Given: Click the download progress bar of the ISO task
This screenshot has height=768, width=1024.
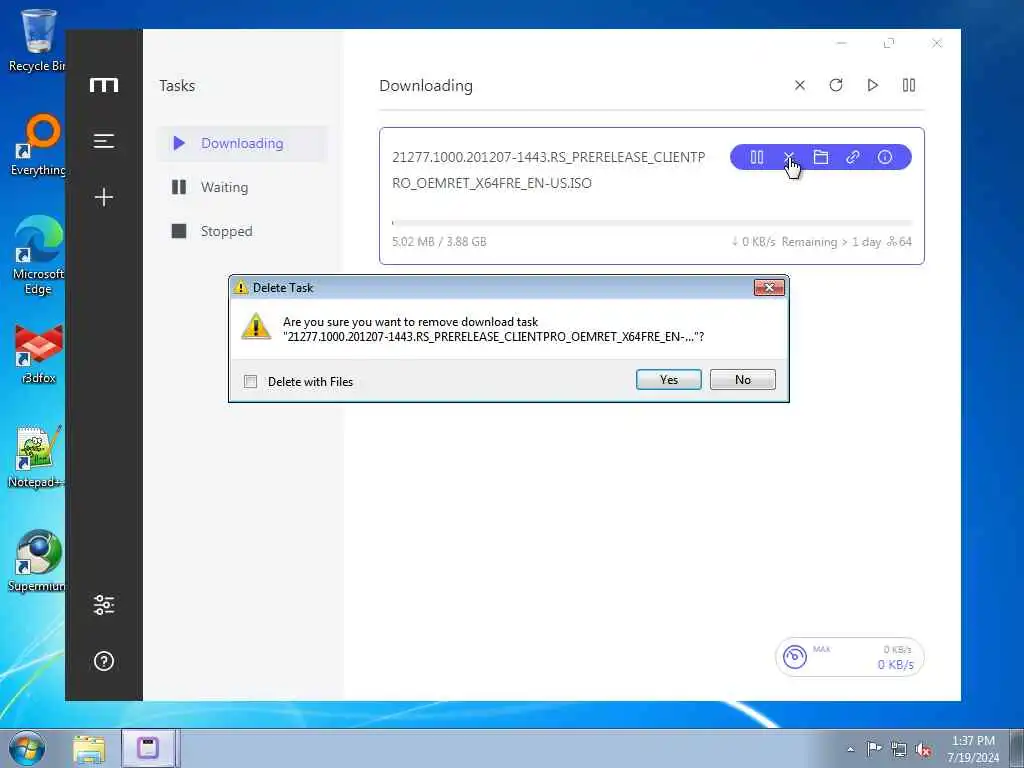Looking at the screenshot, I should coord(652,223).
